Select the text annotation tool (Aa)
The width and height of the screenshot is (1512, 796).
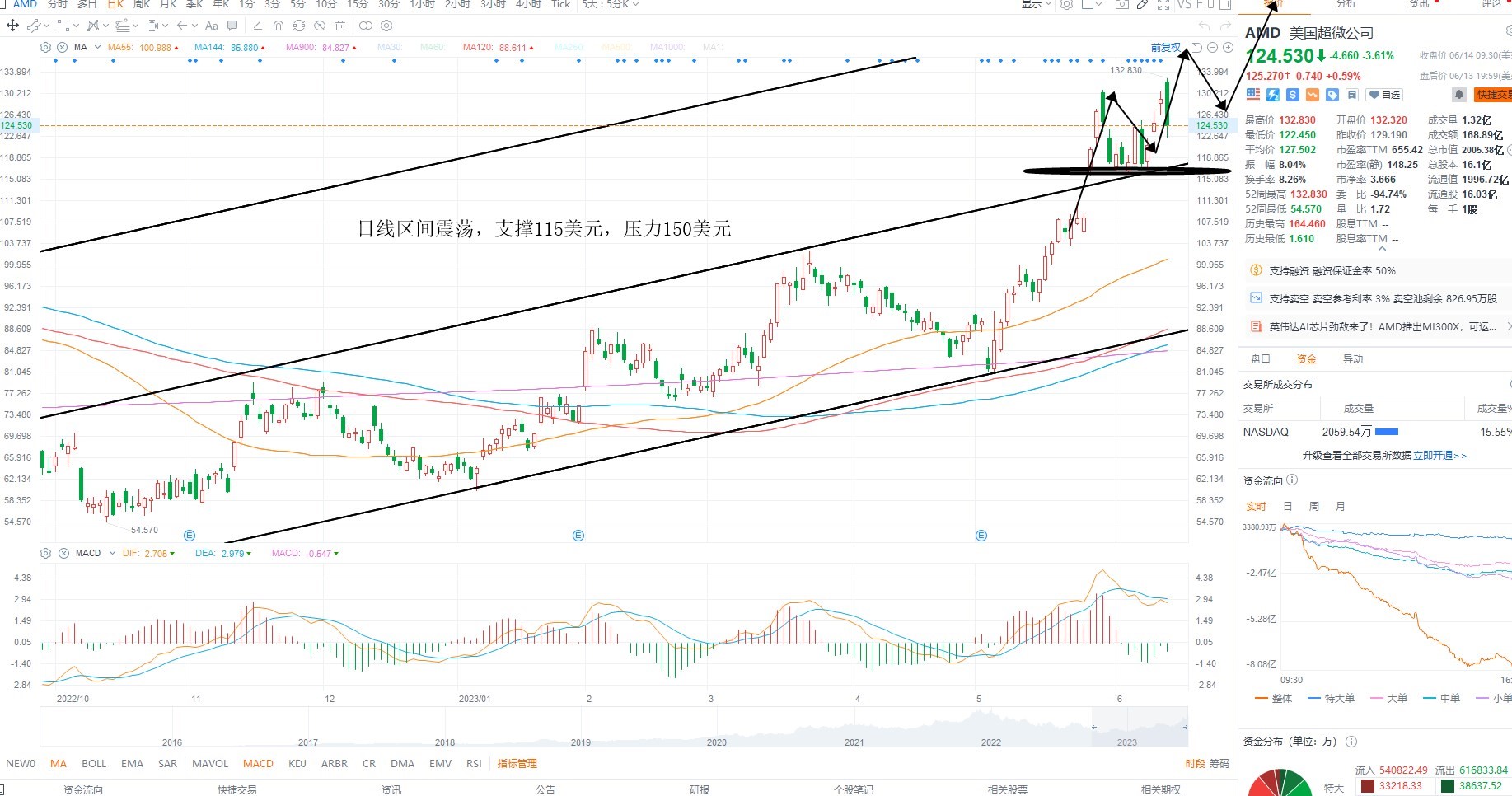click(212, 26)
